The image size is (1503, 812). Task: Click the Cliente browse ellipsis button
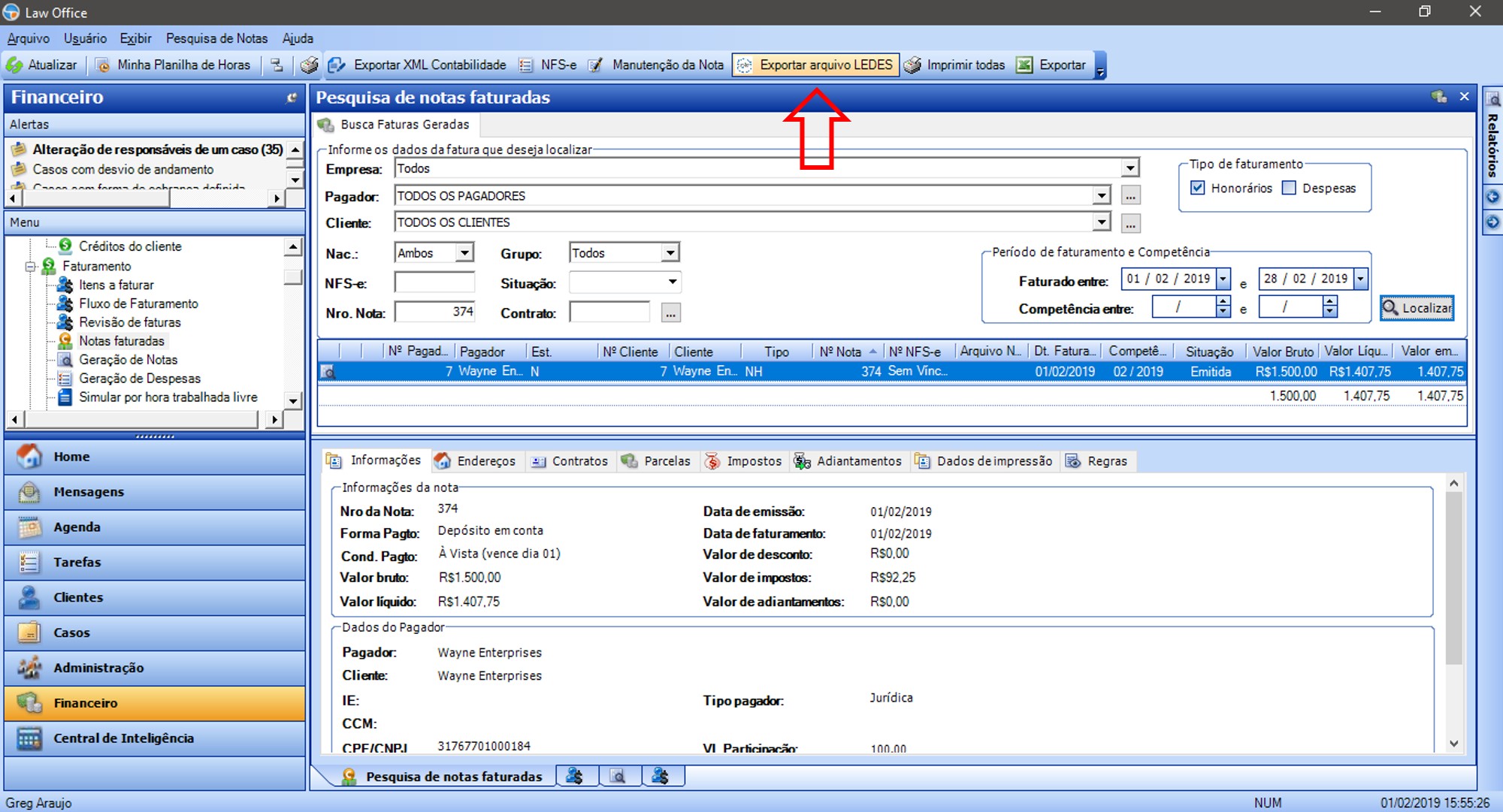[x=1130, y=223]
